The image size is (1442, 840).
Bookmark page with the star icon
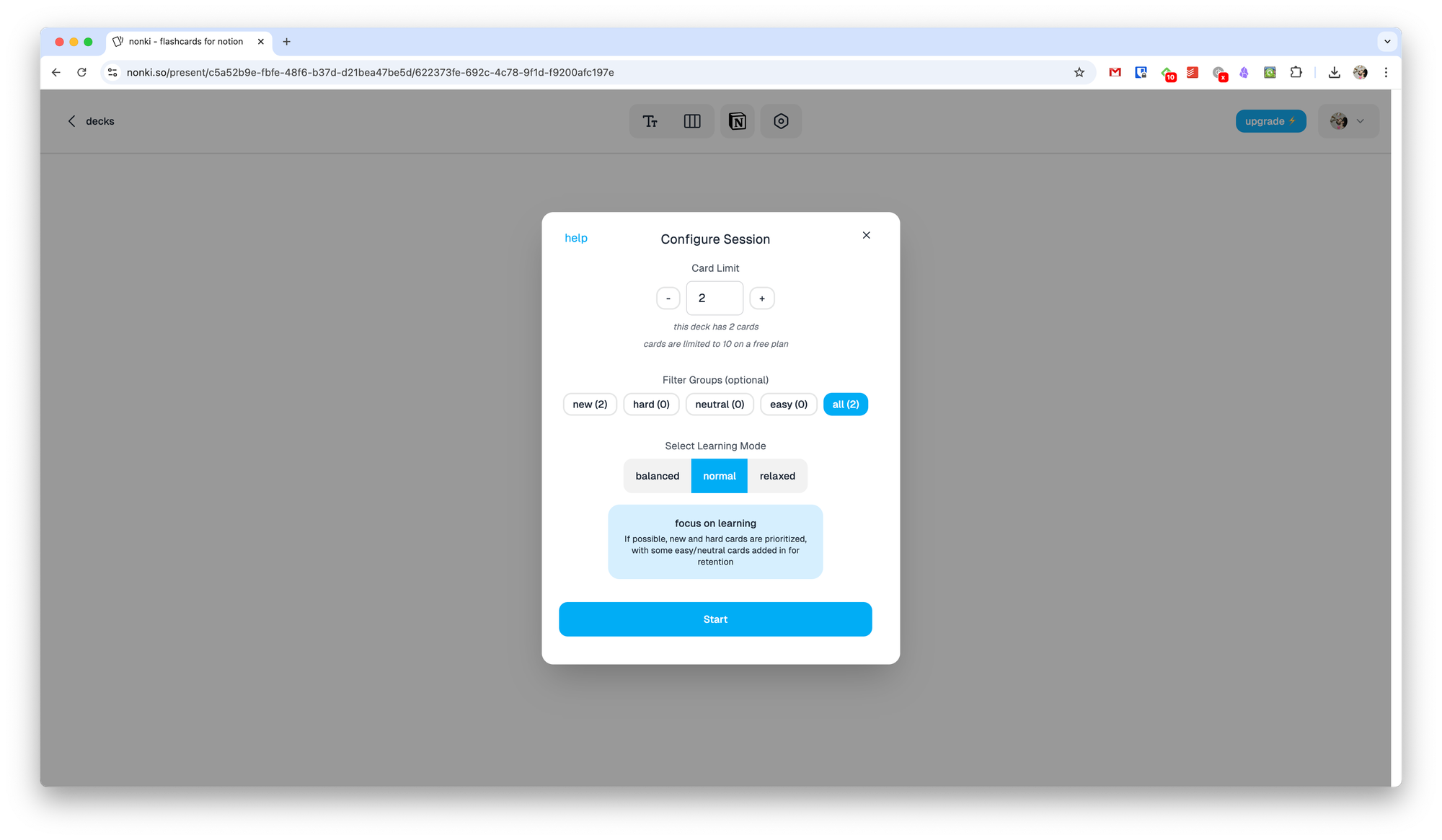tap(1079, 72)
